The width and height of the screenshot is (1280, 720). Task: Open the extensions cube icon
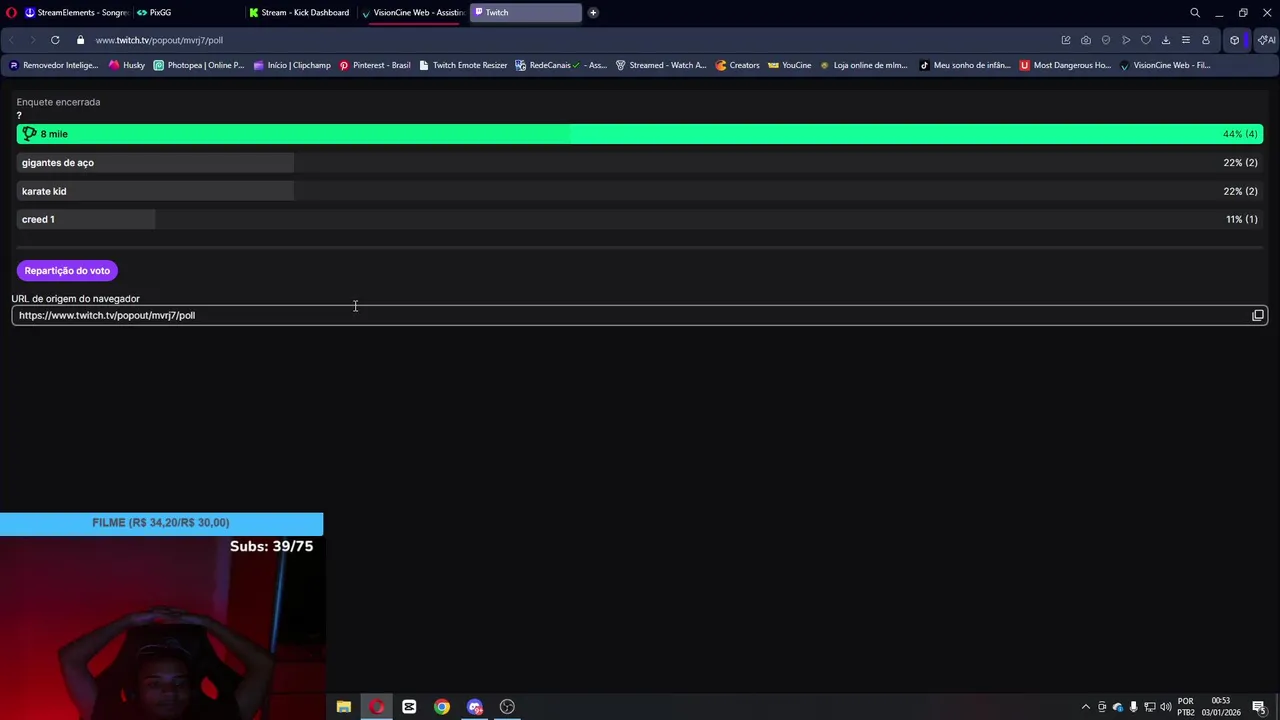(1235, 40)
